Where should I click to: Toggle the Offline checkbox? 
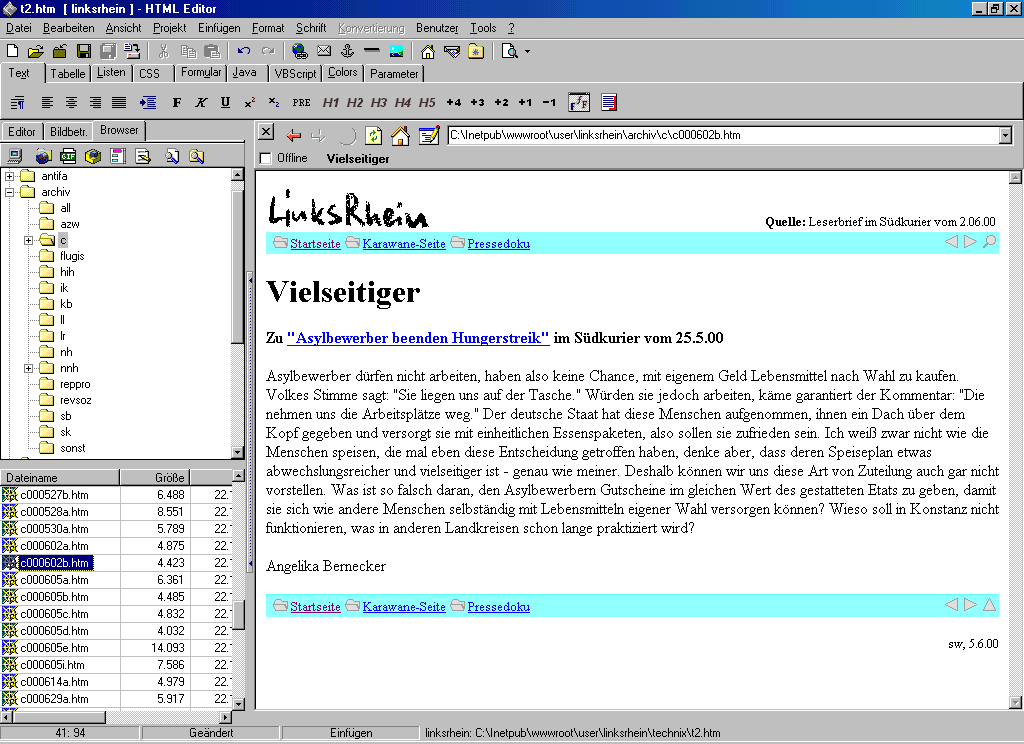point(265,158)
